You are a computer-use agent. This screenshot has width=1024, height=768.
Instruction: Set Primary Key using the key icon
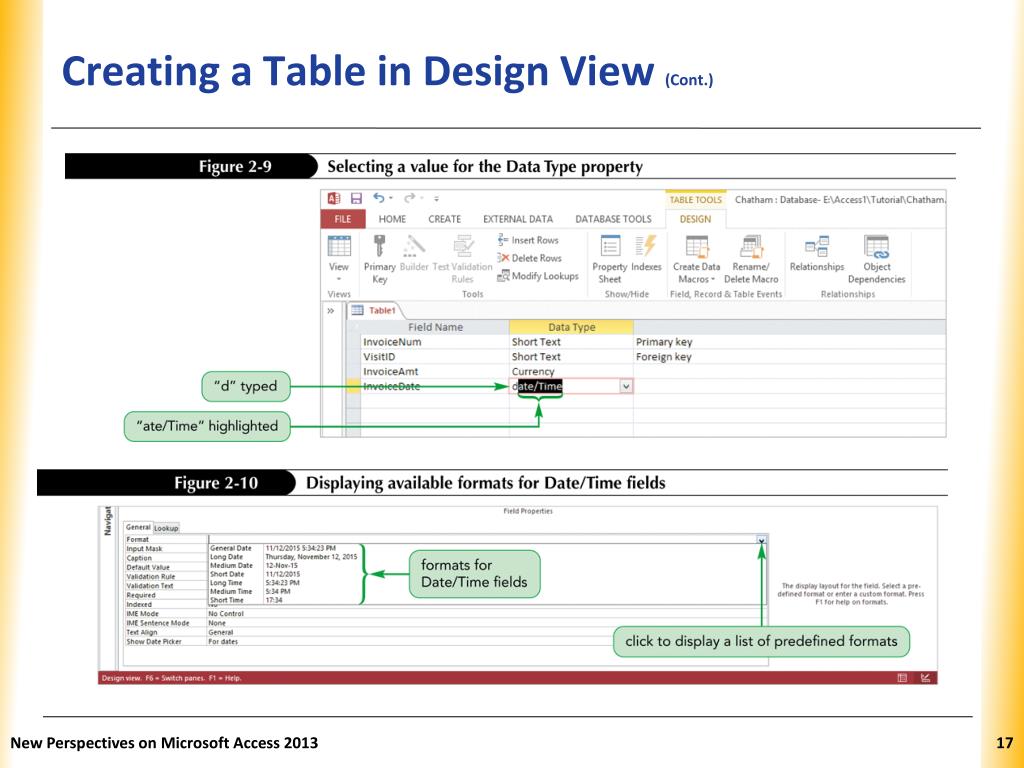(379, 246)
